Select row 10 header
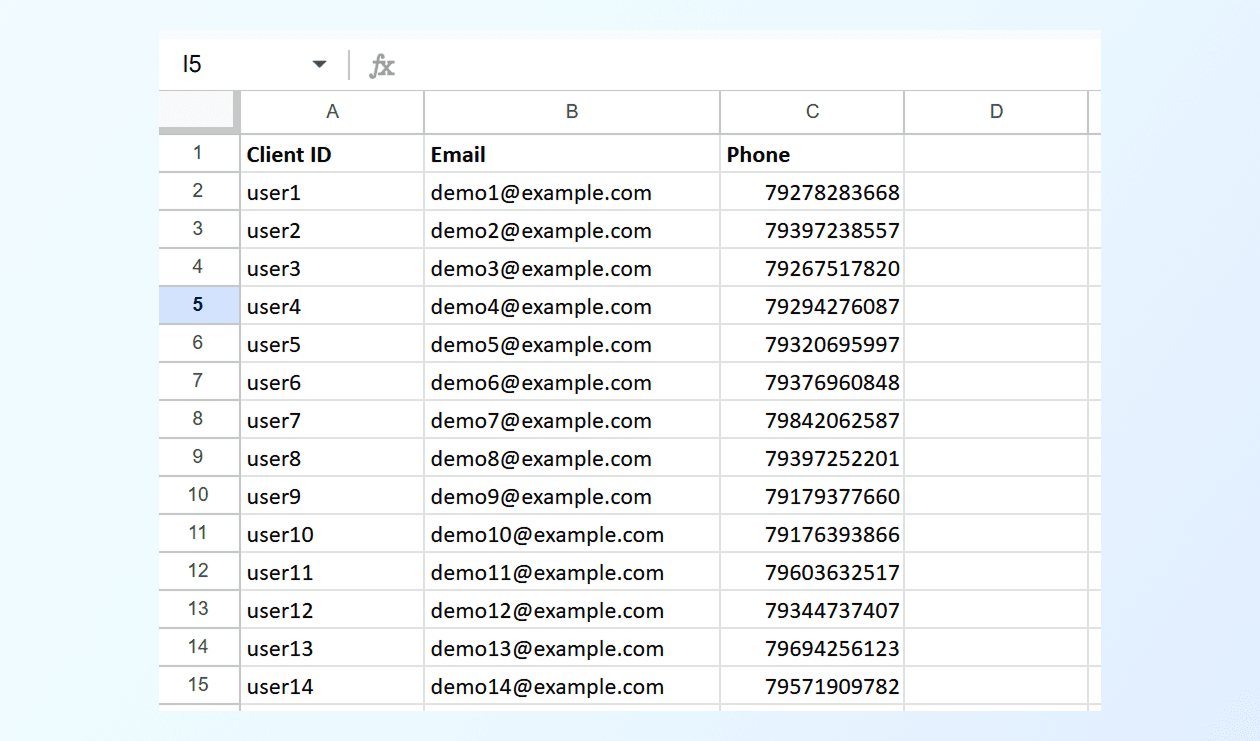Screen dimensions: 1260x741 click(198, 495)
